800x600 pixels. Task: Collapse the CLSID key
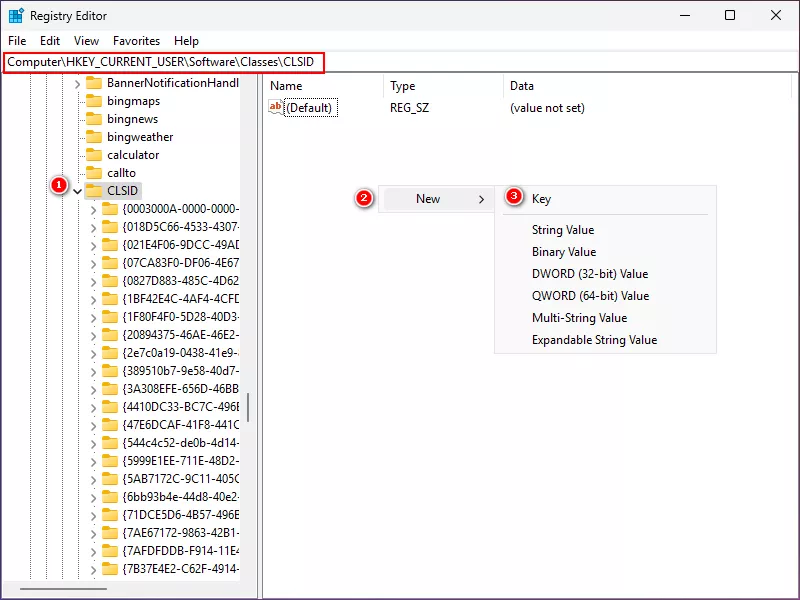coord(77,191)
